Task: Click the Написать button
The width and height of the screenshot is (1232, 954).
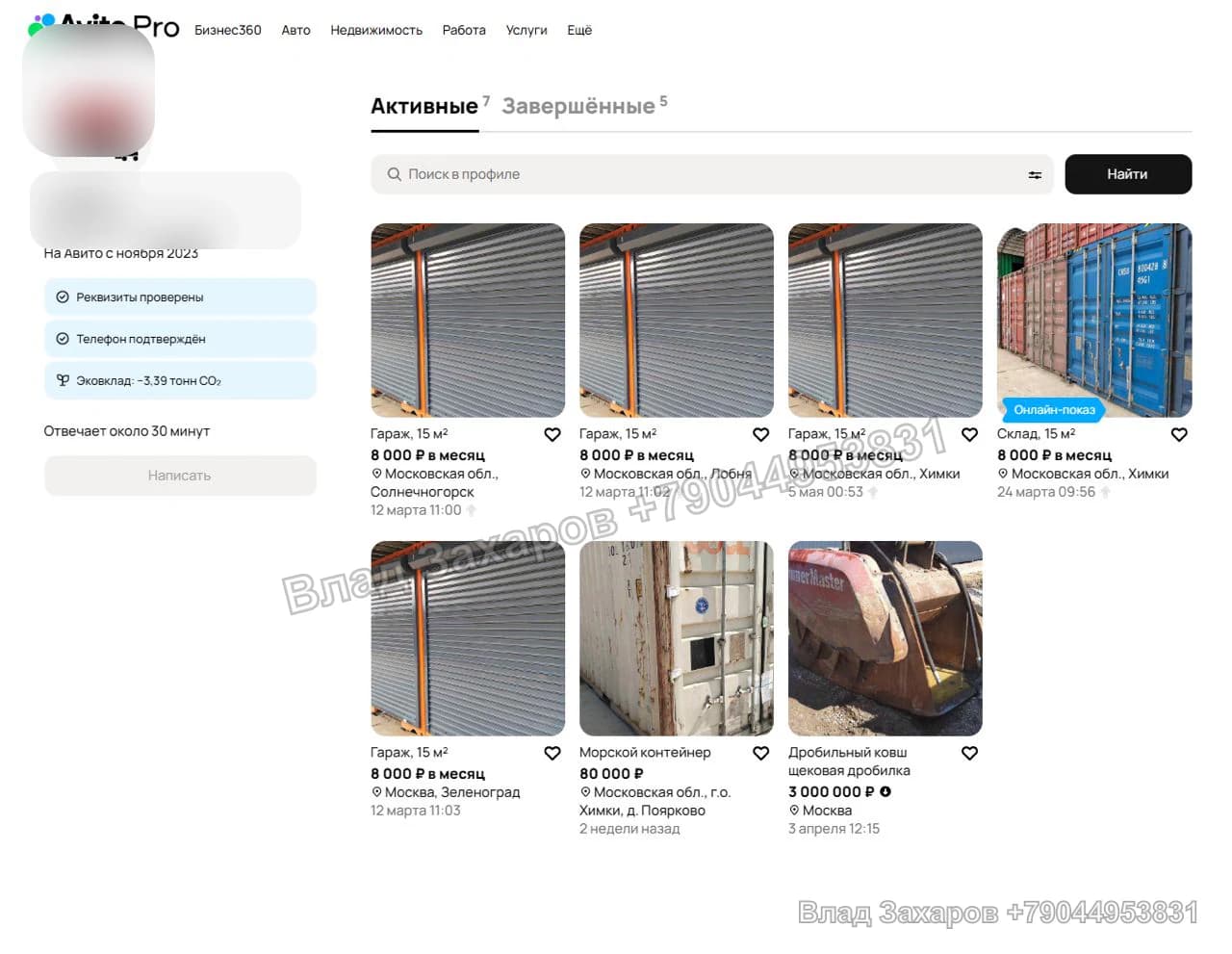Action: [180, 476]
